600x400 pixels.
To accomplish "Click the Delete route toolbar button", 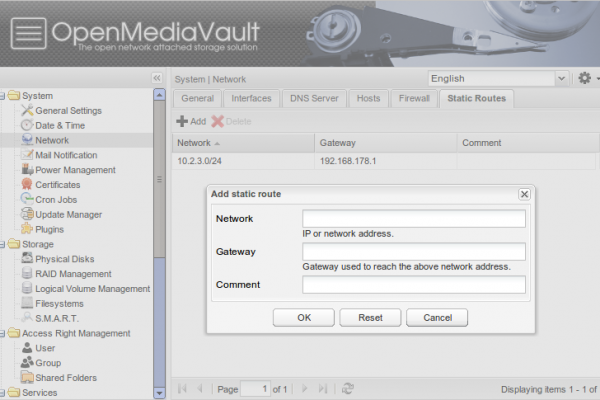I will pyautogui.click(x=231, y=121).
